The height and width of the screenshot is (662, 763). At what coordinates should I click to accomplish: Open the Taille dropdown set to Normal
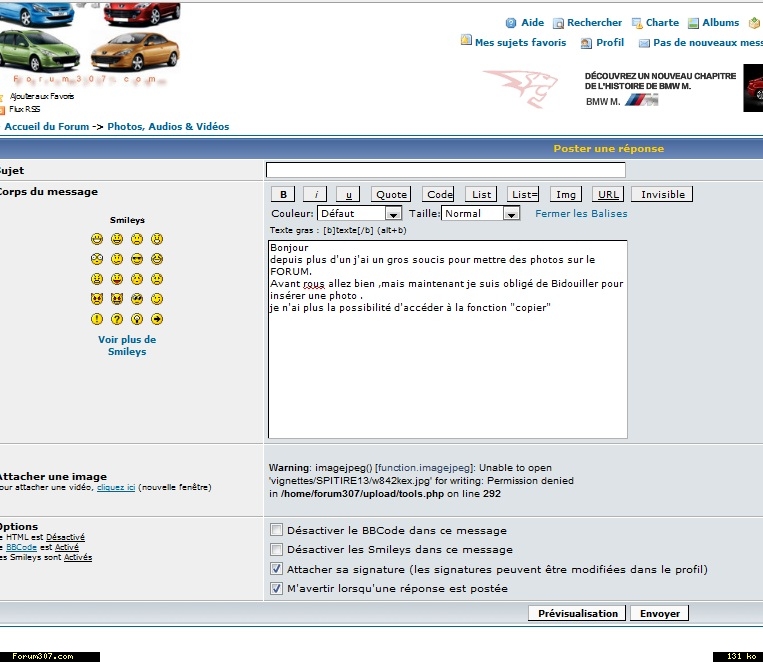tap(481, 214)
